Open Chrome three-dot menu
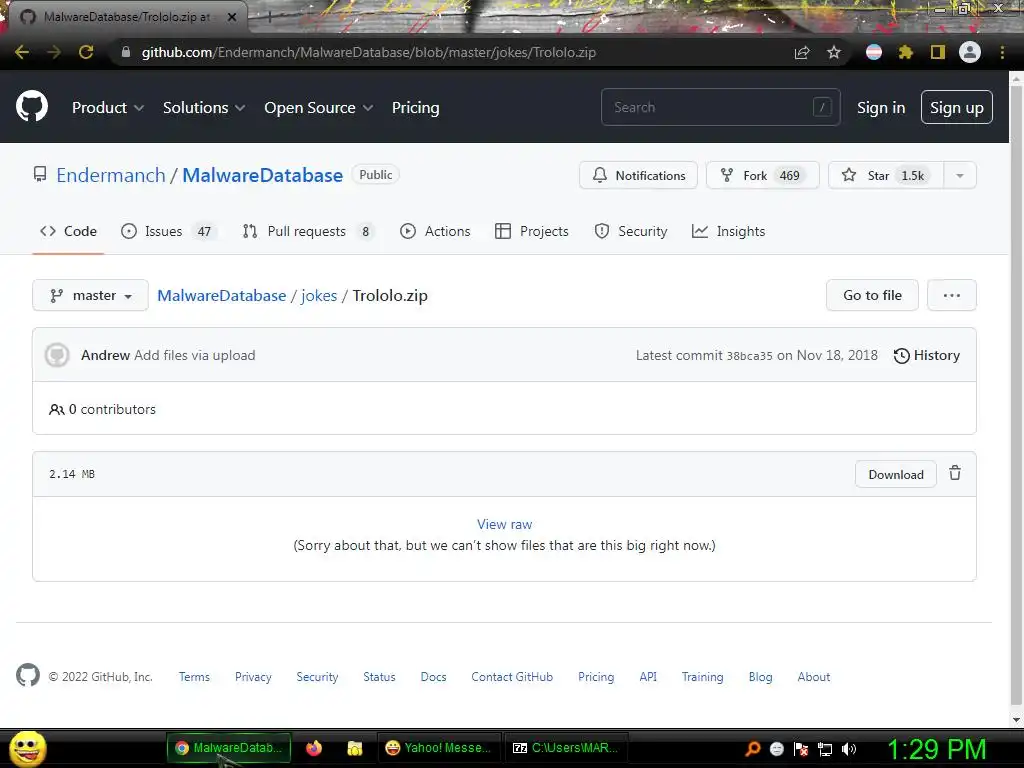The image size is (1024, 768). 1002,52
